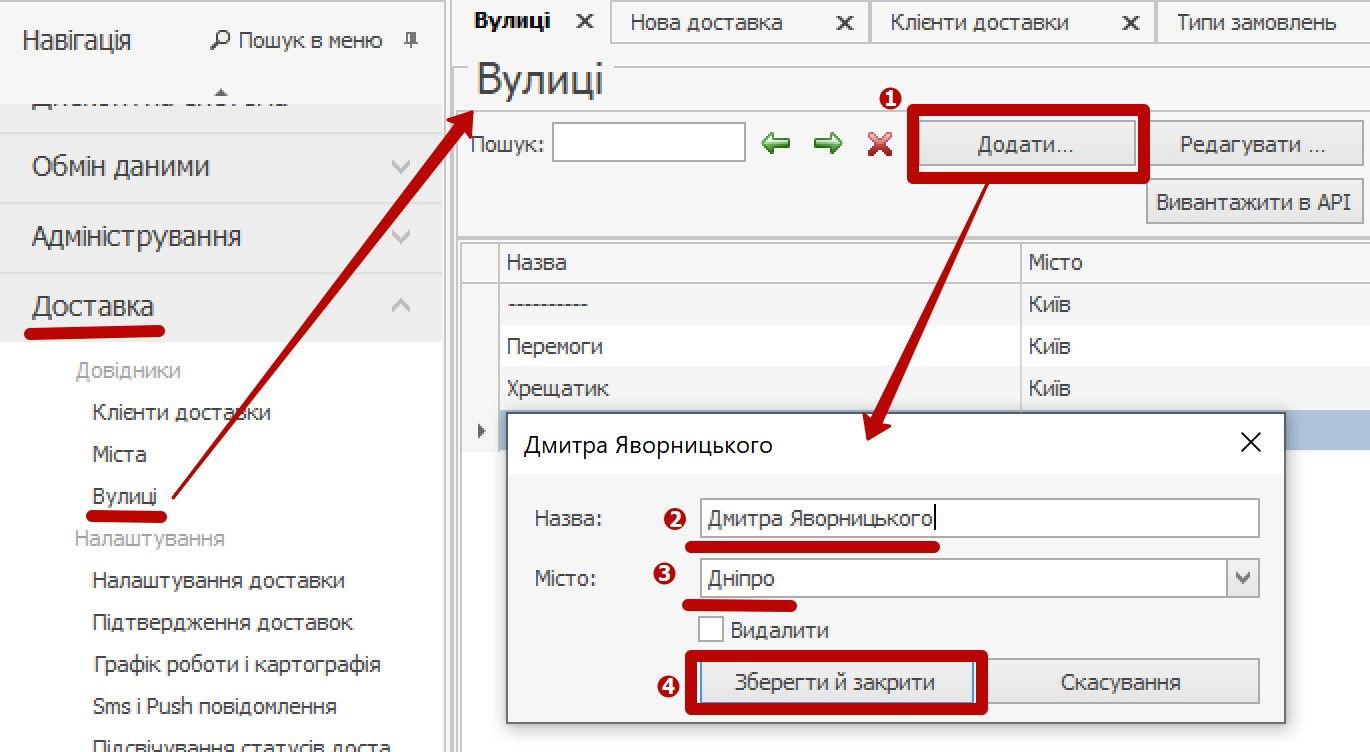This screenshot has width=1370, height=752.
Task: Click Зберегти й закрити button
Action: click(835, 682)
